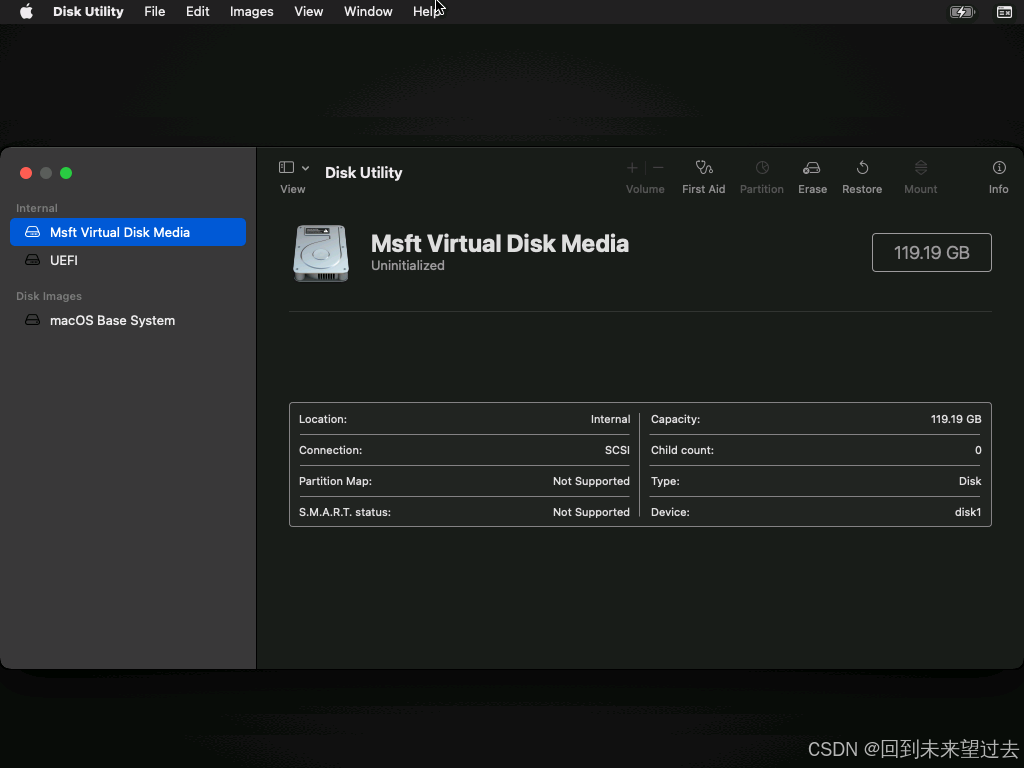Viewport: 1024px width, 768px height.
Task: Click the disk icon next to UEFI
Action: [32, 260]
